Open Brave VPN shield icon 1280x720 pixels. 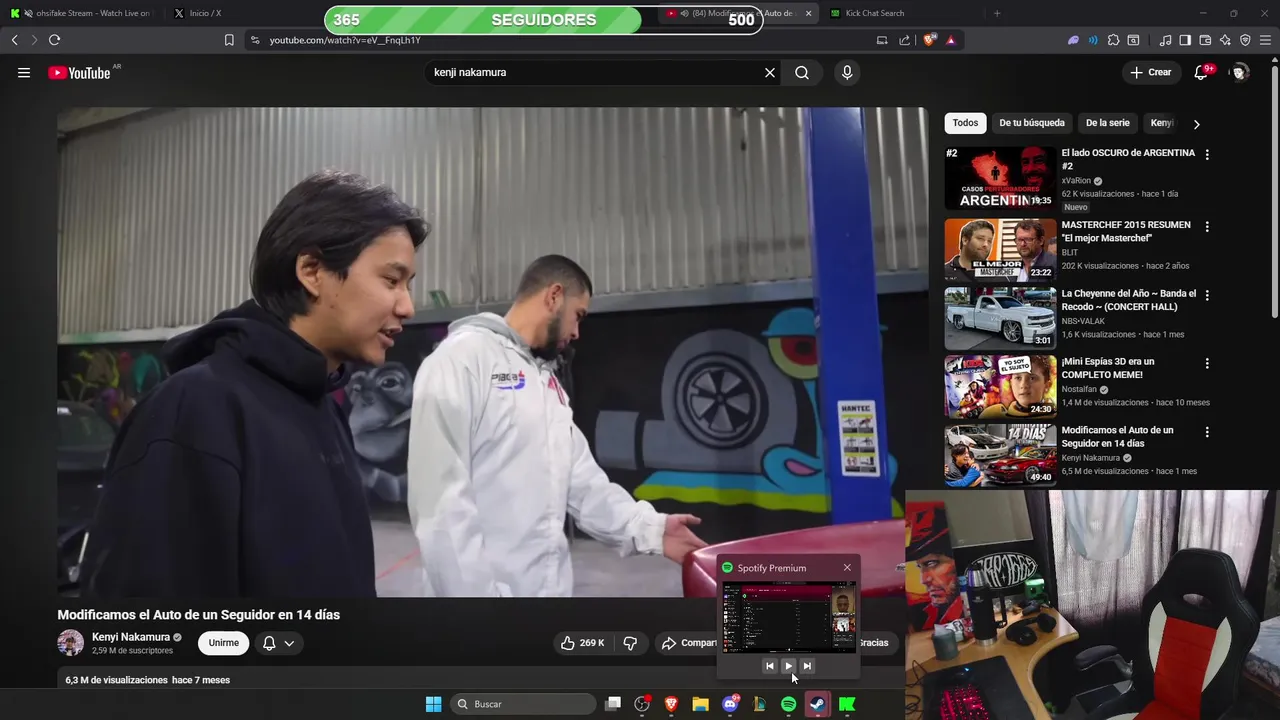pos(1245,40)
